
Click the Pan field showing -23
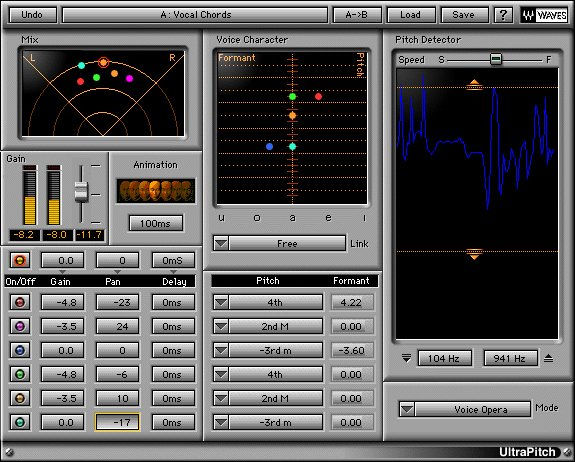(117, 302)
